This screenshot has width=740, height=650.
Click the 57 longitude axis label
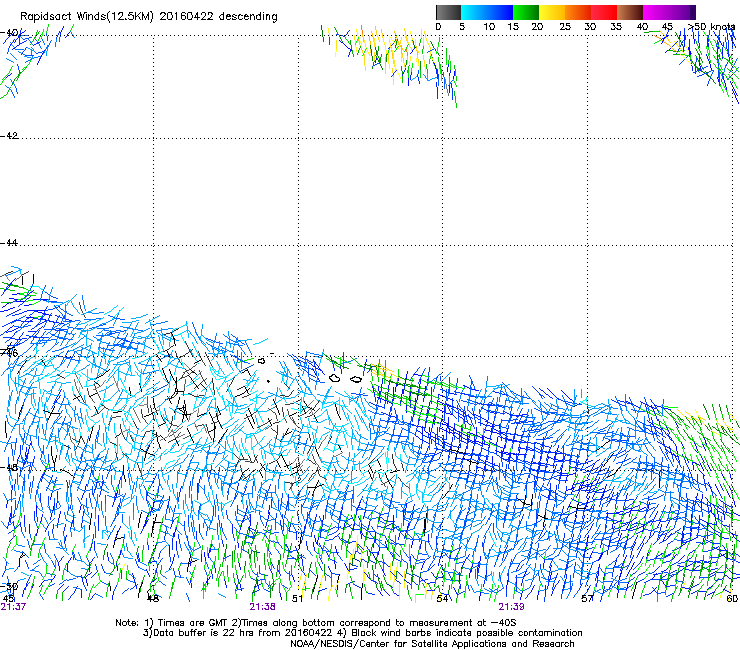click(x=587, y=599)
